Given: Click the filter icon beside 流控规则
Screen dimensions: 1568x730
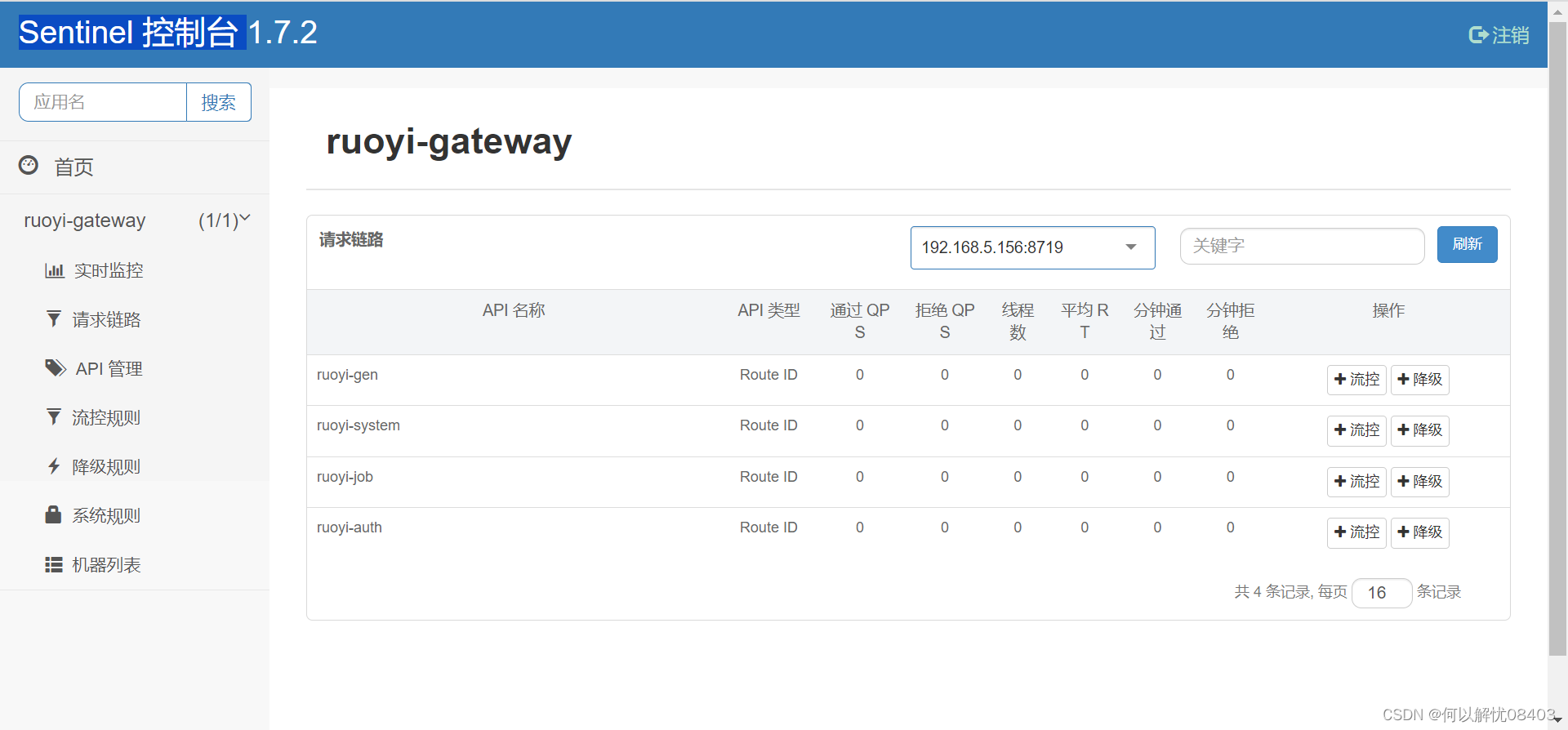Looking at the screenshot, I should pyautogui.click(x=54, y=417).
